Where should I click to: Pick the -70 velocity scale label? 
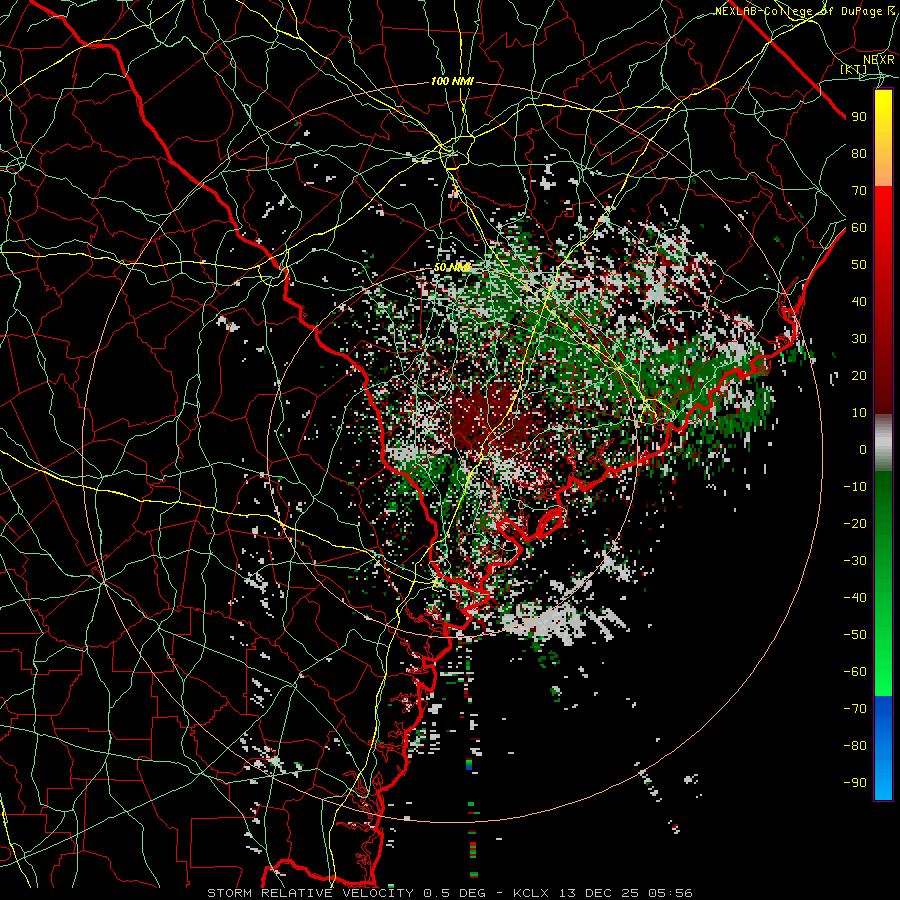855,709
